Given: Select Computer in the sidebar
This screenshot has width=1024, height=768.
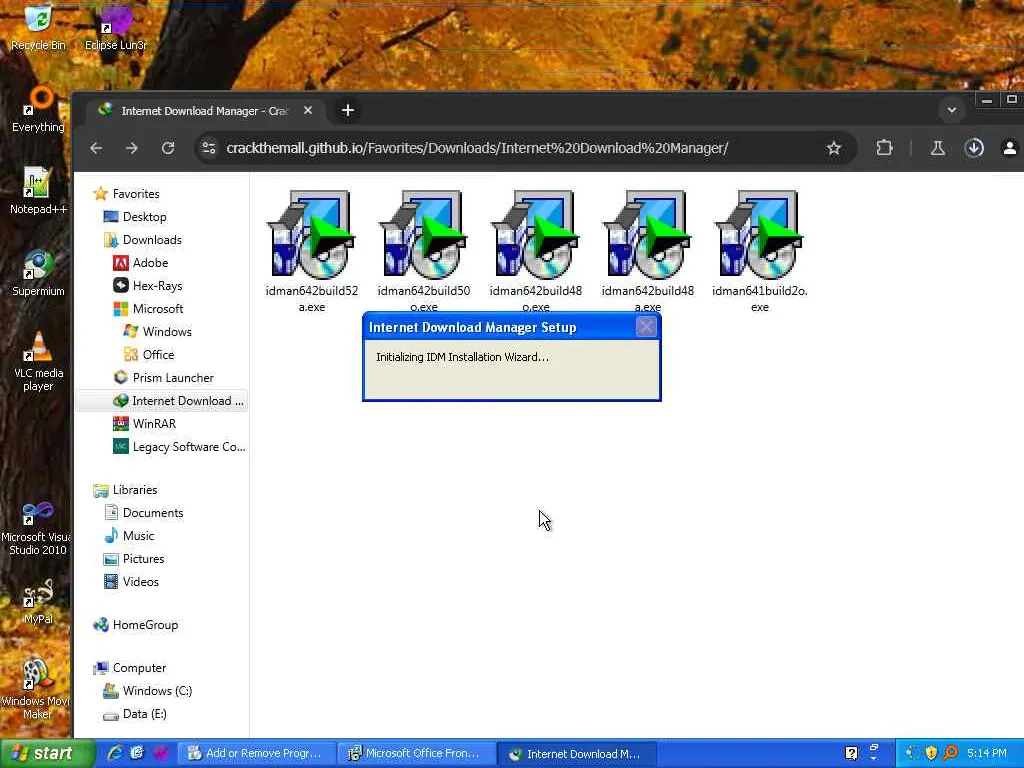Looking at the screenshot, I should point(129,668).
